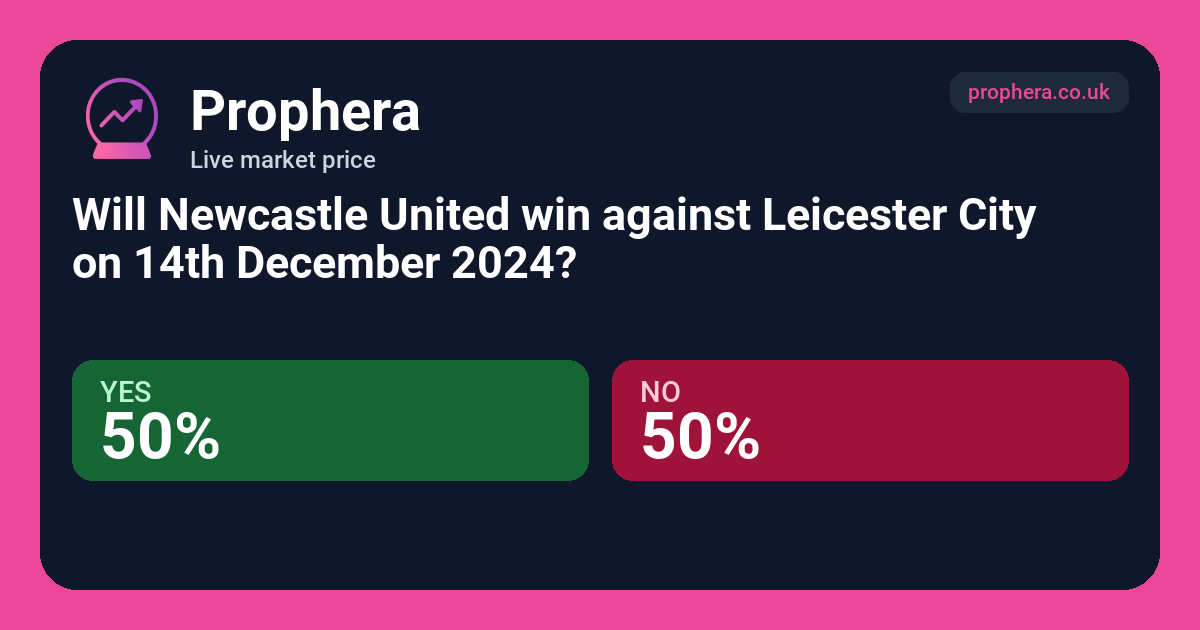
Task: Open the prophera.co.uk link
Action: point(1039,92)
